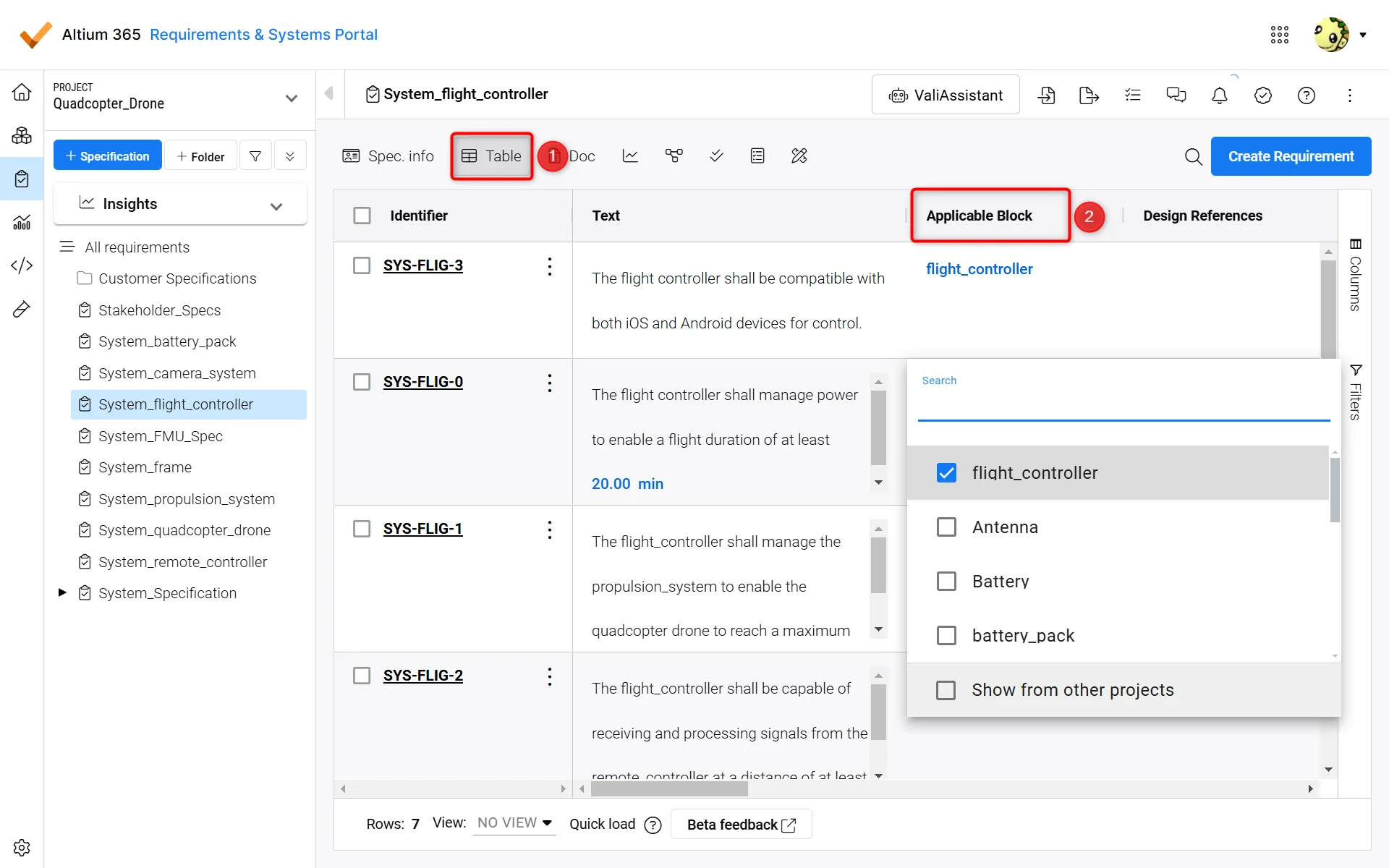Check the Antenna block checkbox
Image resolution: width=1389 pixels, height=868 pixels.
pos(946,527)
